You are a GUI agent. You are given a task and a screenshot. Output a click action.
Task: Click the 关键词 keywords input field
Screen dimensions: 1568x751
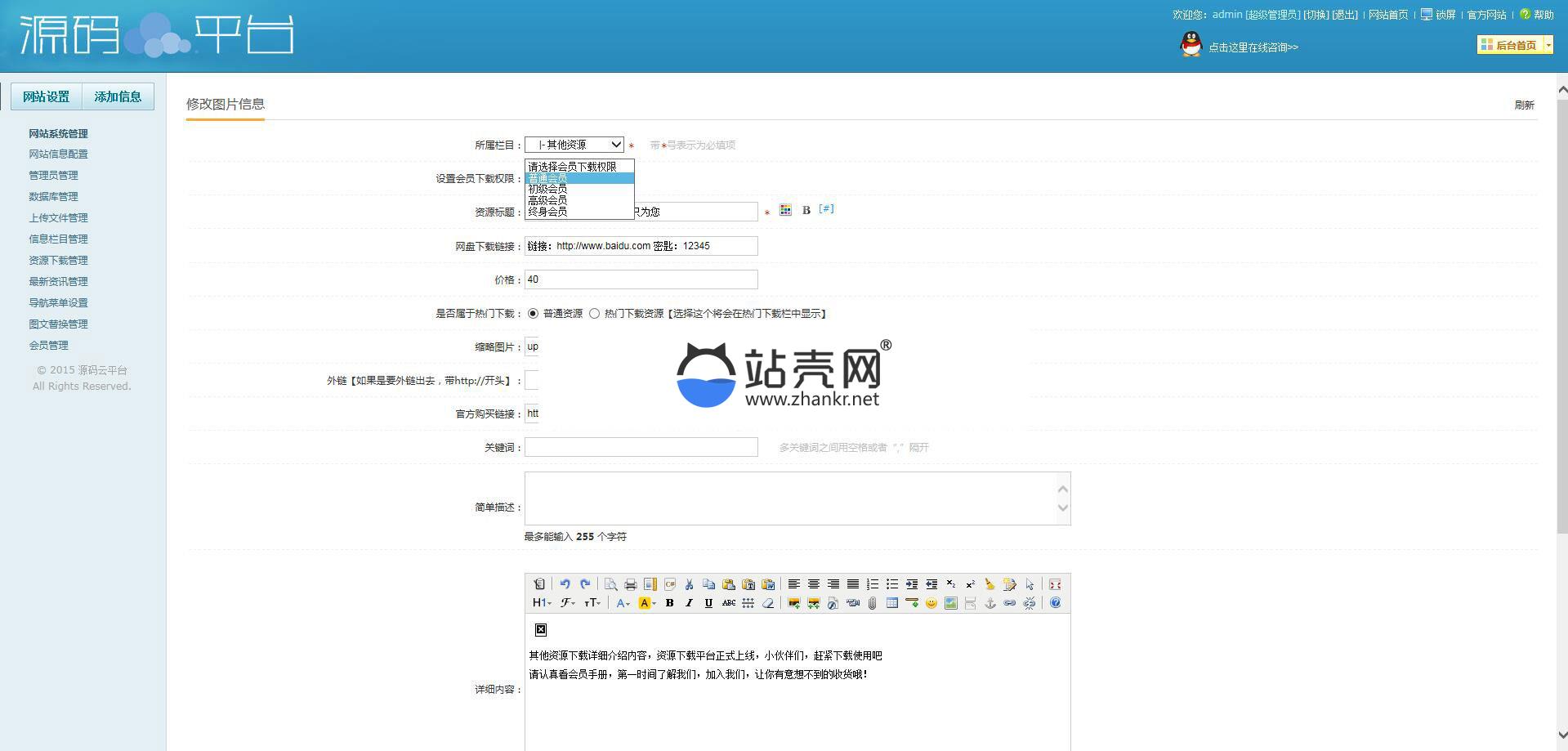point(641,447)
